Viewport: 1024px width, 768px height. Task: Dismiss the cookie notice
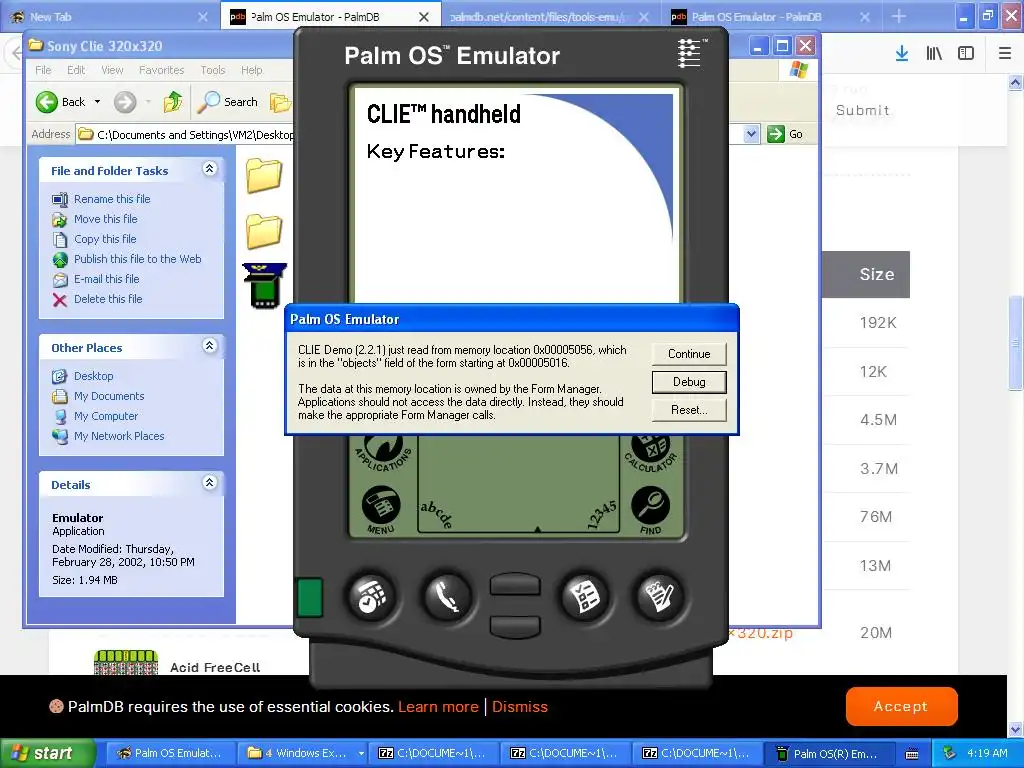point(520,707)
